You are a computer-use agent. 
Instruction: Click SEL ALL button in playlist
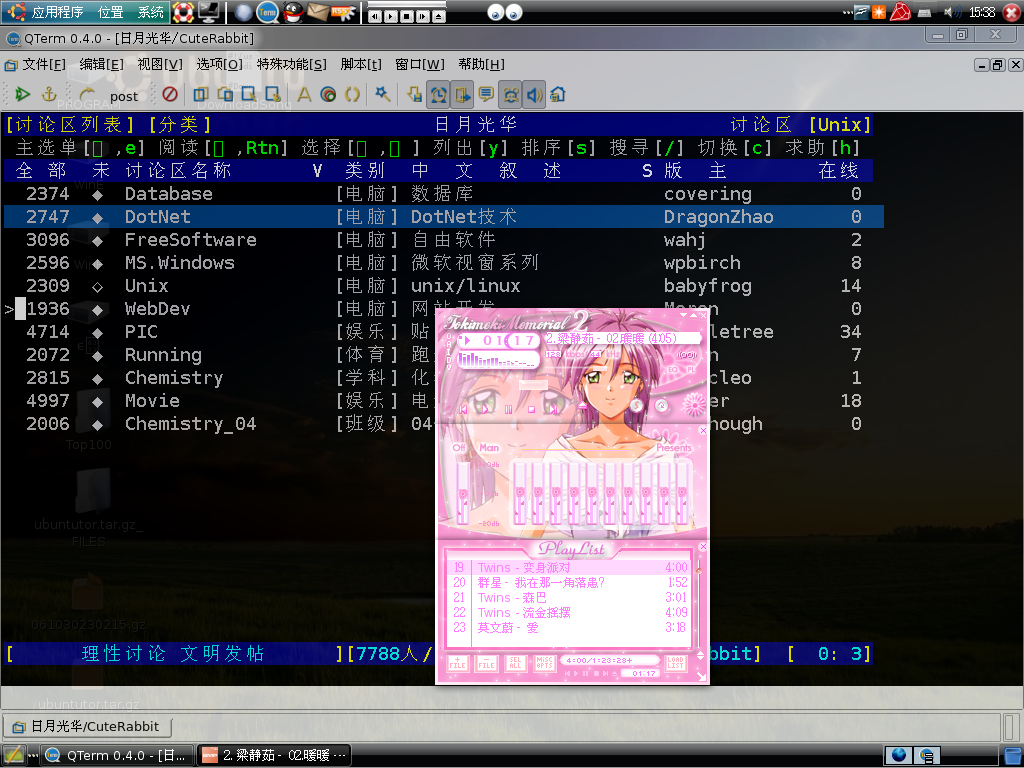click(x=515, y=664)
